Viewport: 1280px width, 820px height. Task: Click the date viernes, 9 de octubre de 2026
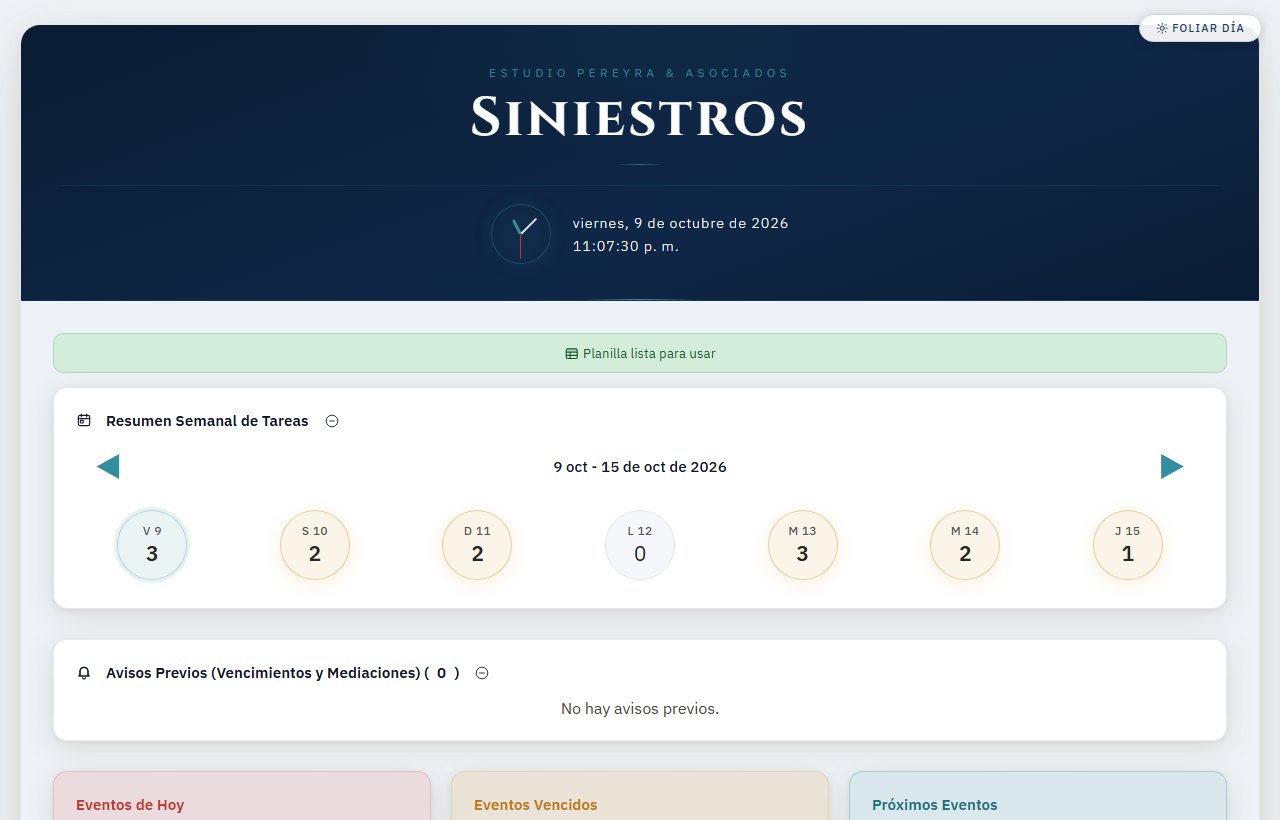tap(680, 223)
